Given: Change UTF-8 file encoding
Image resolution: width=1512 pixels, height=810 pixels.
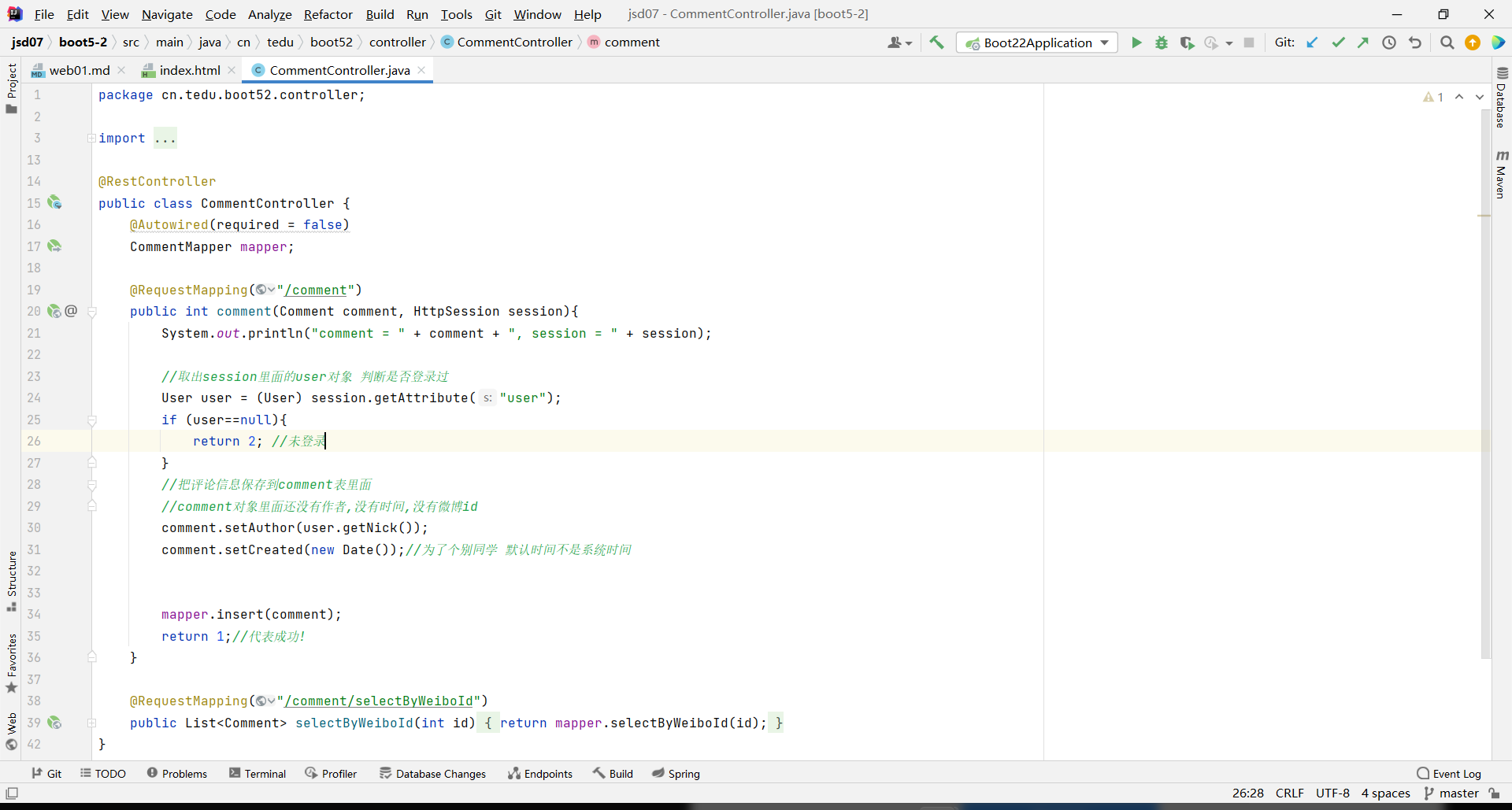Looking at the screenshot, I should click(x=1332, y=793).
